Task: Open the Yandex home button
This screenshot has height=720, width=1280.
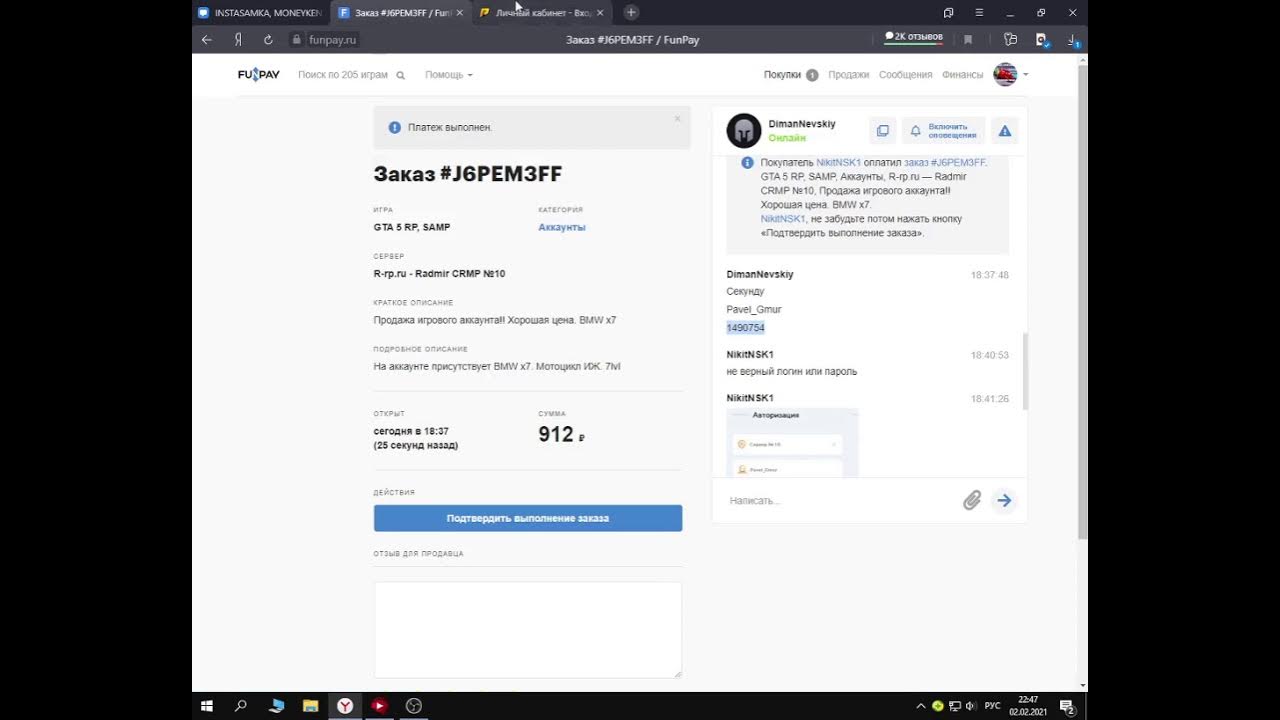Action: 238,40
